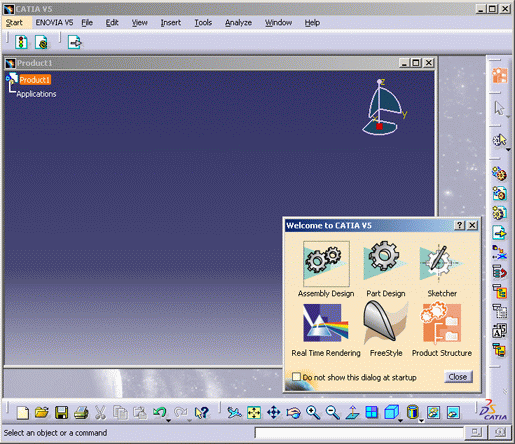Select the Pan tool in view toolbar
Screen dimensions: 515x444
pyautogui.click(x=274, y=413)
